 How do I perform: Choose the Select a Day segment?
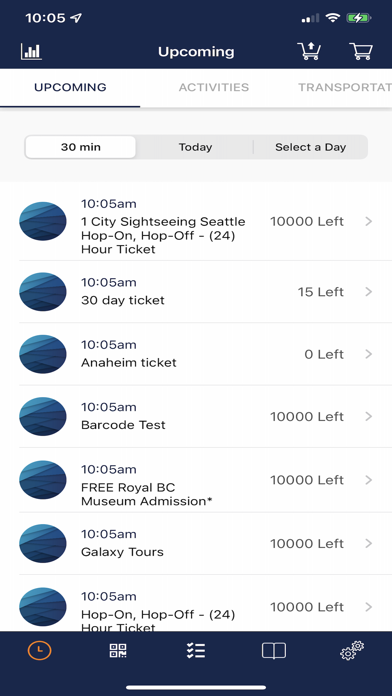point(310,147)
